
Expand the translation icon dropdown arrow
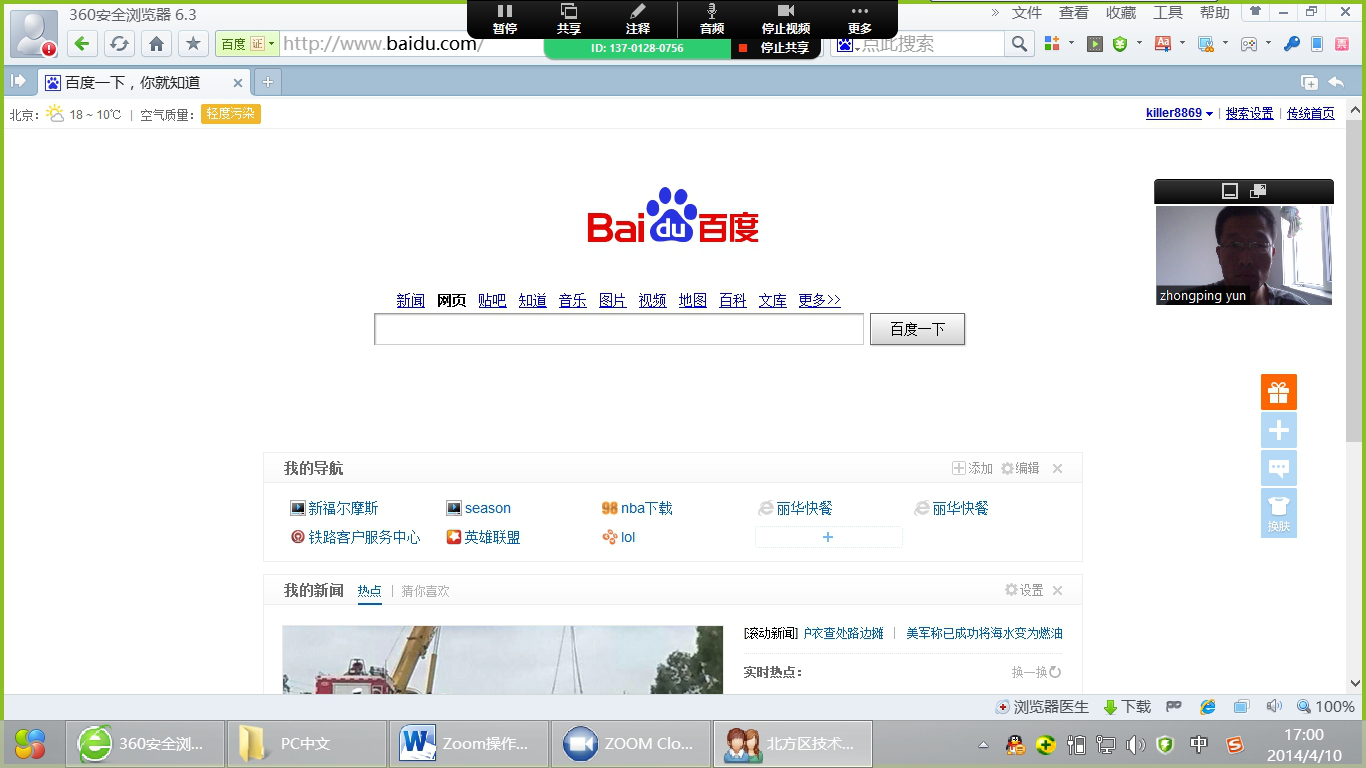[1182, 43]
